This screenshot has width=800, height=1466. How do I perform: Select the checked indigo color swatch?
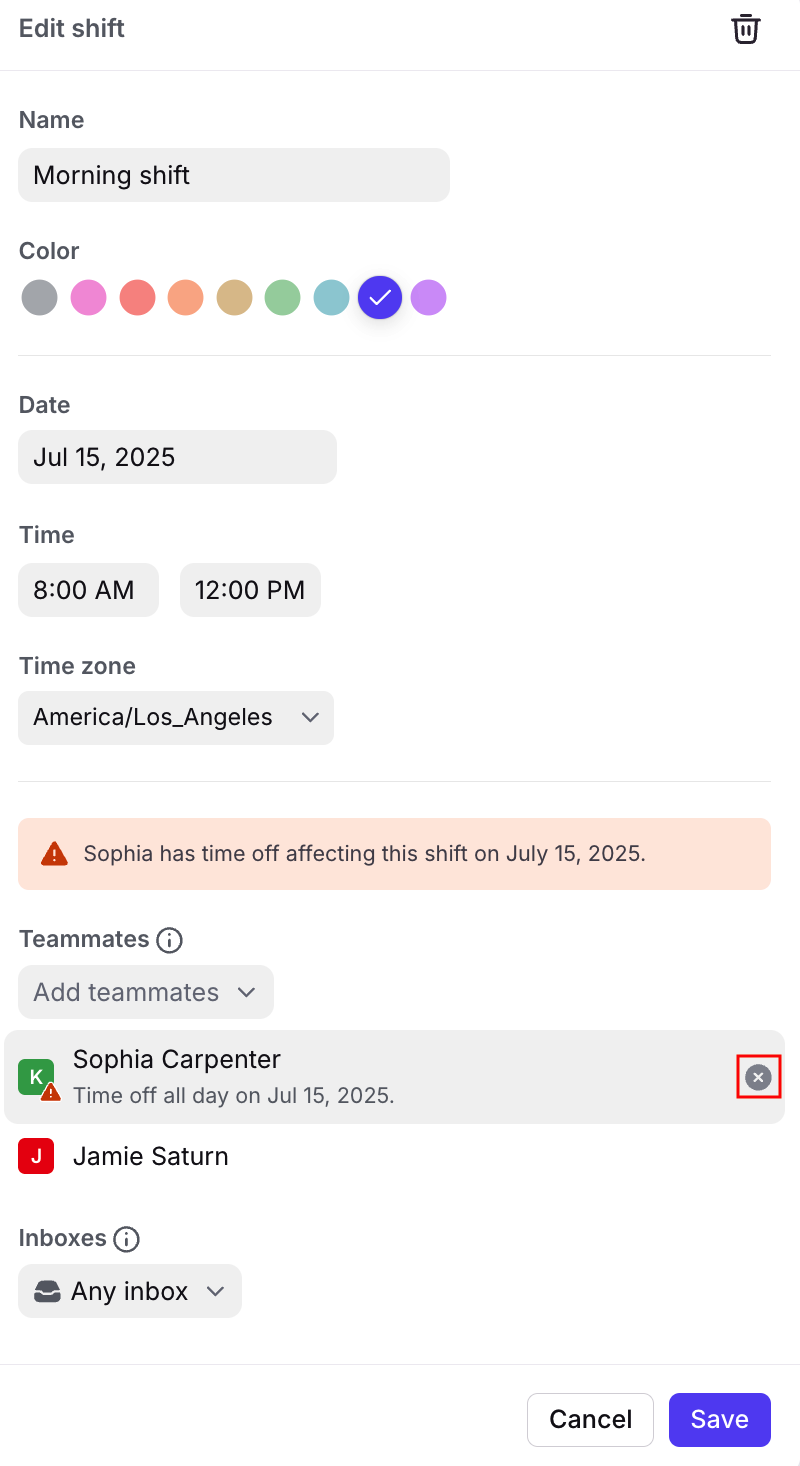380,298
